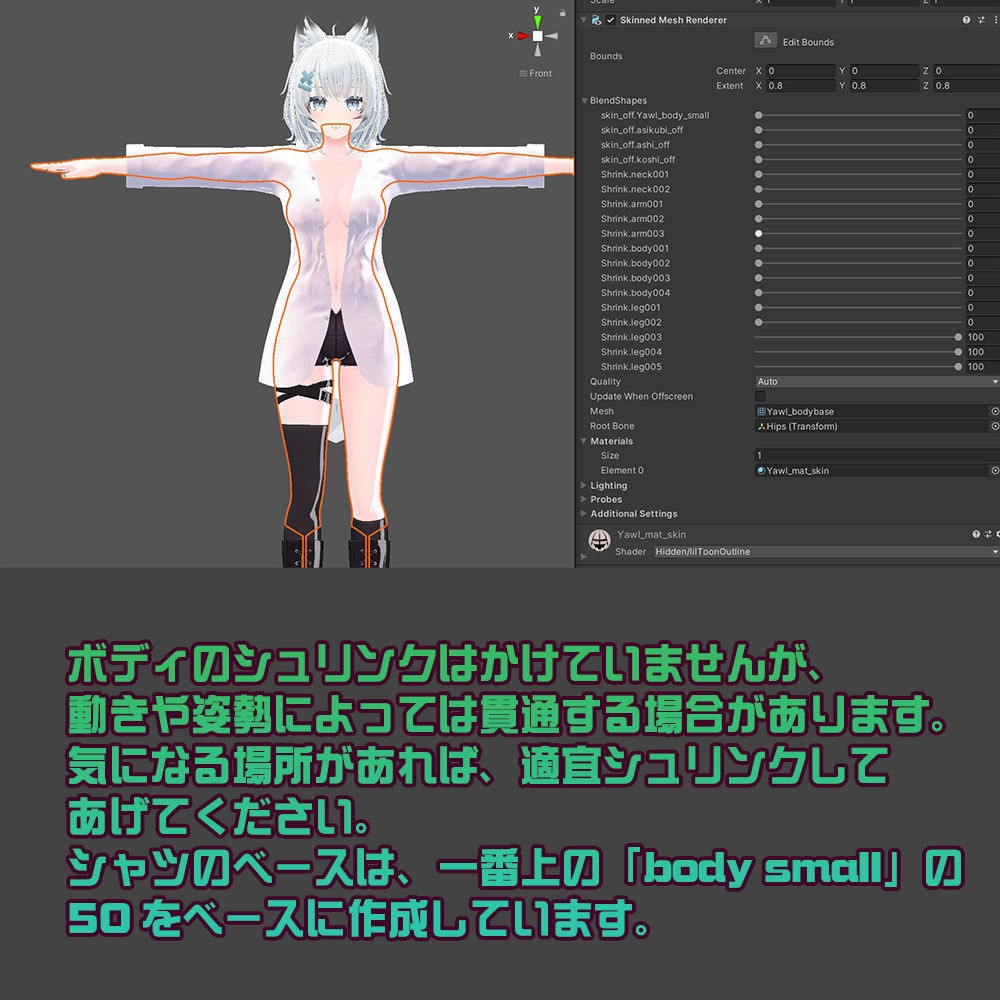Open Skinned Mesh Renderer help reference icon
This screenshot has height=1000, width=1000.
(966, 20)
